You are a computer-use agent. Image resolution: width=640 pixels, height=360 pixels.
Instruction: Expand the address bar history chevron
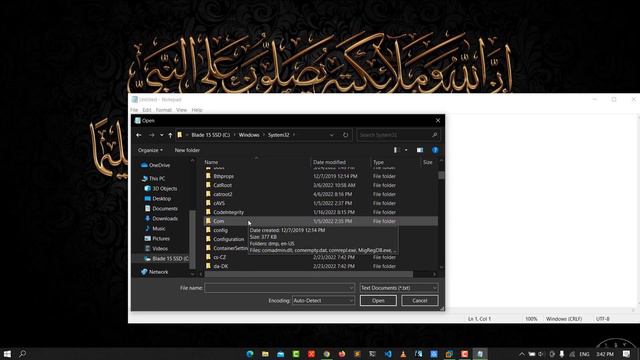(x=331, y=135)
